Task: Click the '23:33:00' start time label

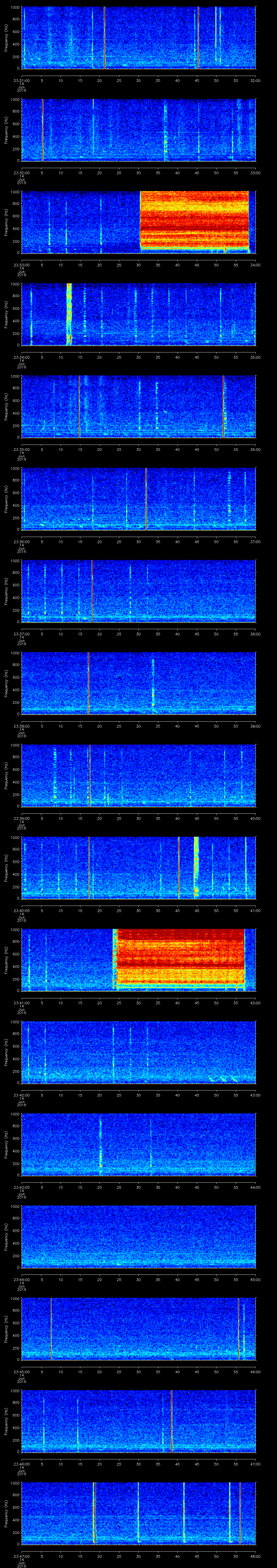Action: [x=22, y=265]
